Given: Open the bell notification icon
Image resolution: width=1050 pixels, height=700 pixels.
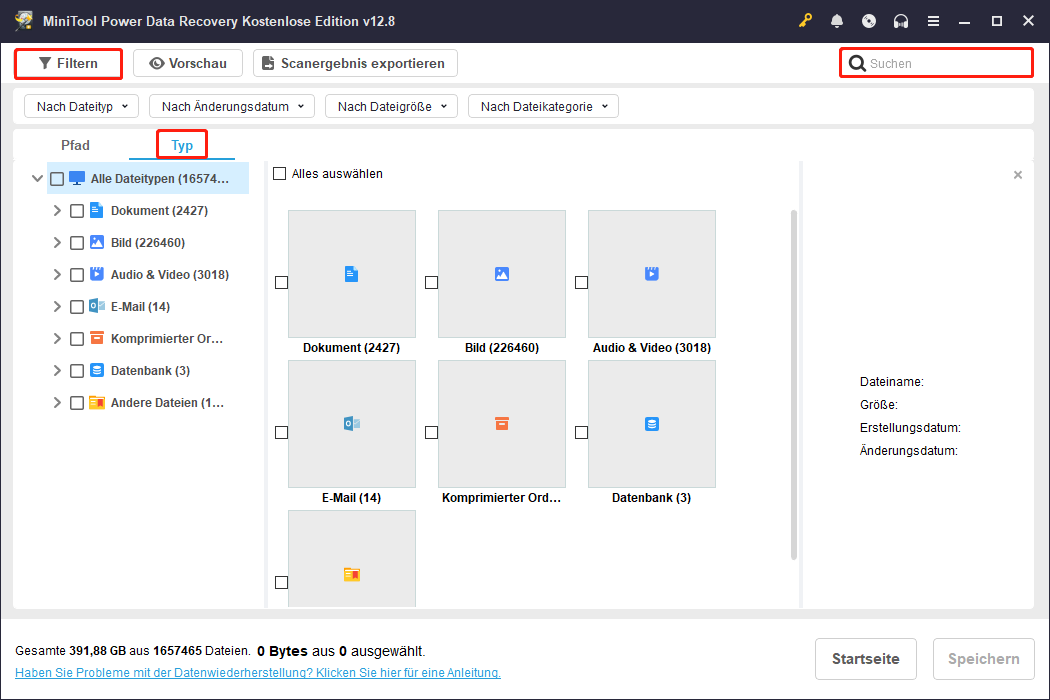Looking at the screenshot, I should click(x=837, y=20).
